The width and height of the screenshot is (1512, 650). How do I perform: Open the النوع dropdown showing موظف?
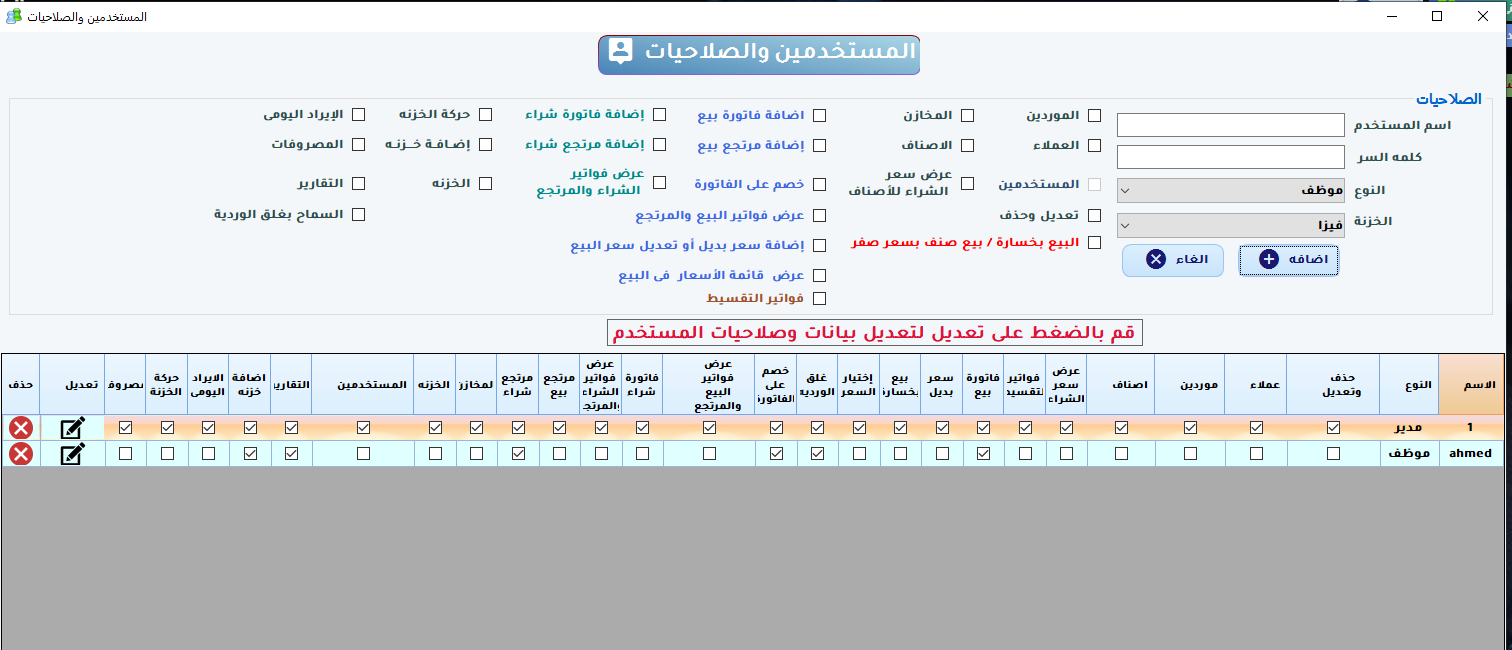tap(1230, 189)
